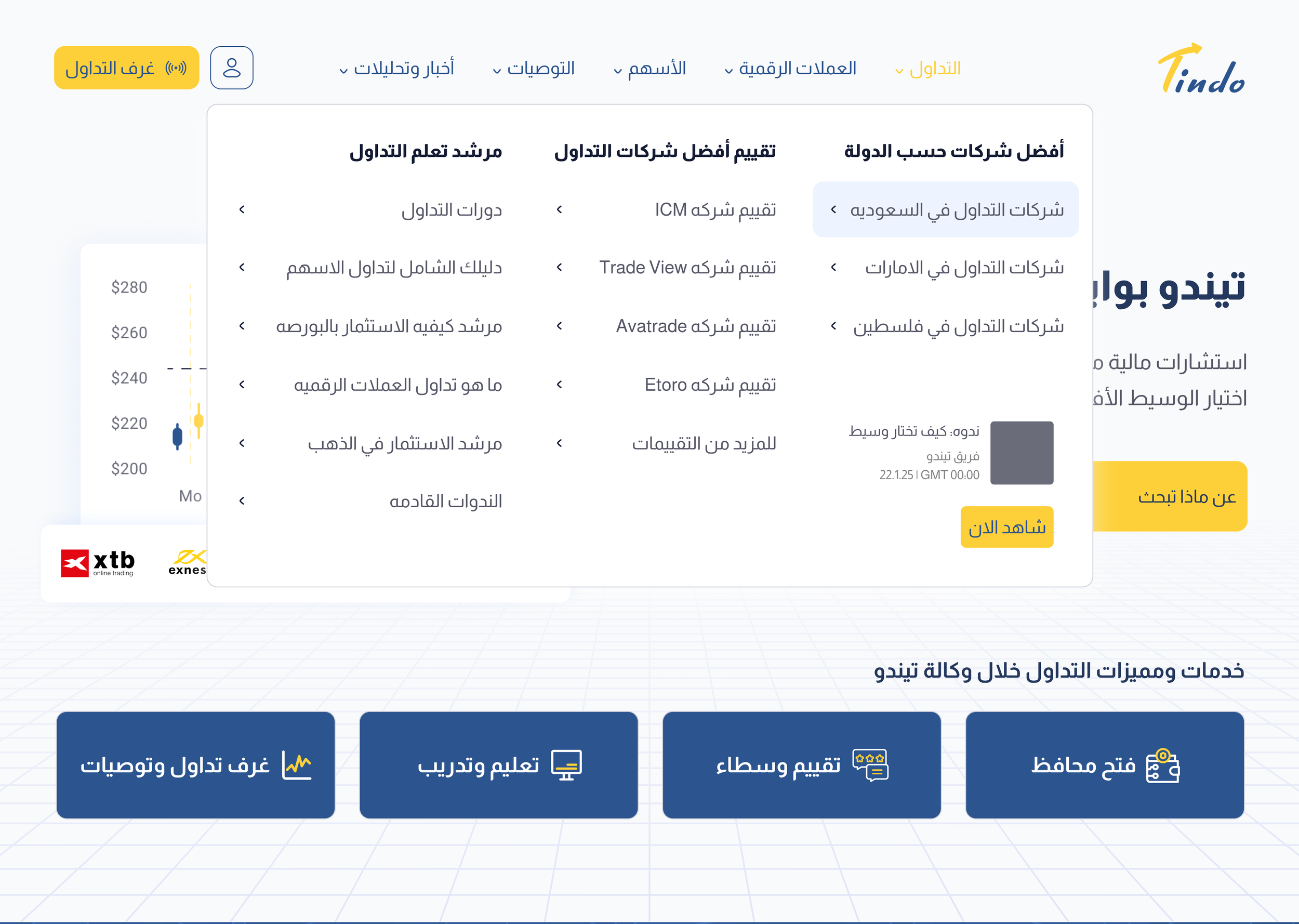Open تقييم شركه Etoro menu entry
Screen dimensions: 1299x924
709,385
